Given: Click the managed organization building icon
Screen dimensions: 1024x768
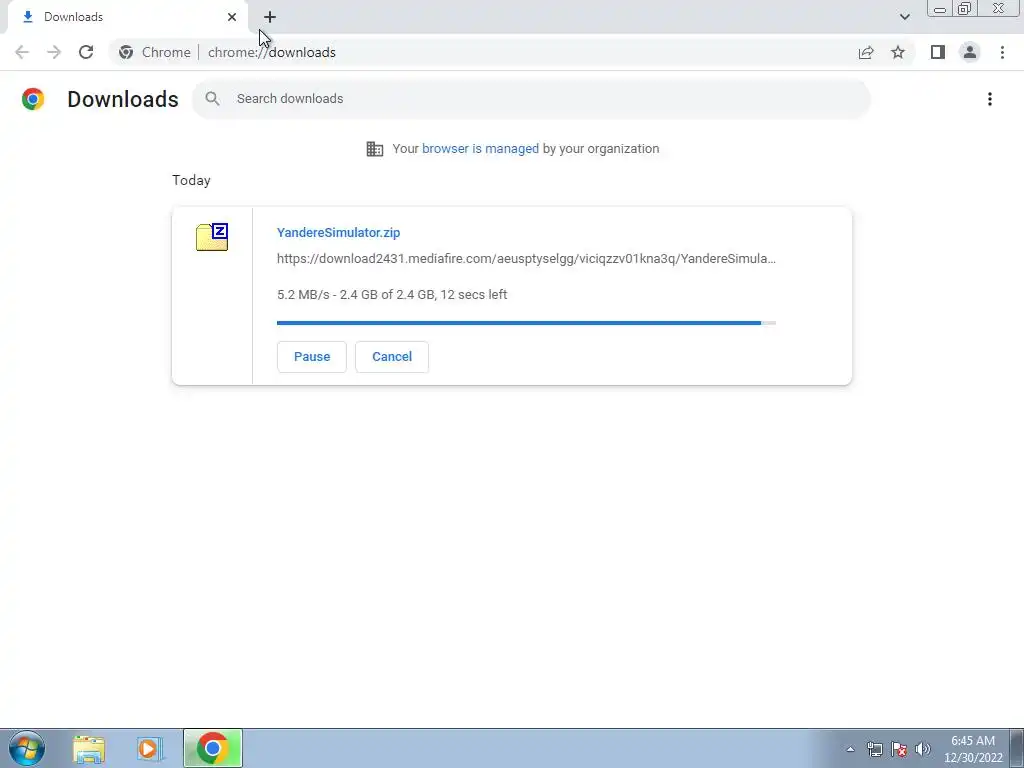Looking at the screenshot, I should 375,149.
